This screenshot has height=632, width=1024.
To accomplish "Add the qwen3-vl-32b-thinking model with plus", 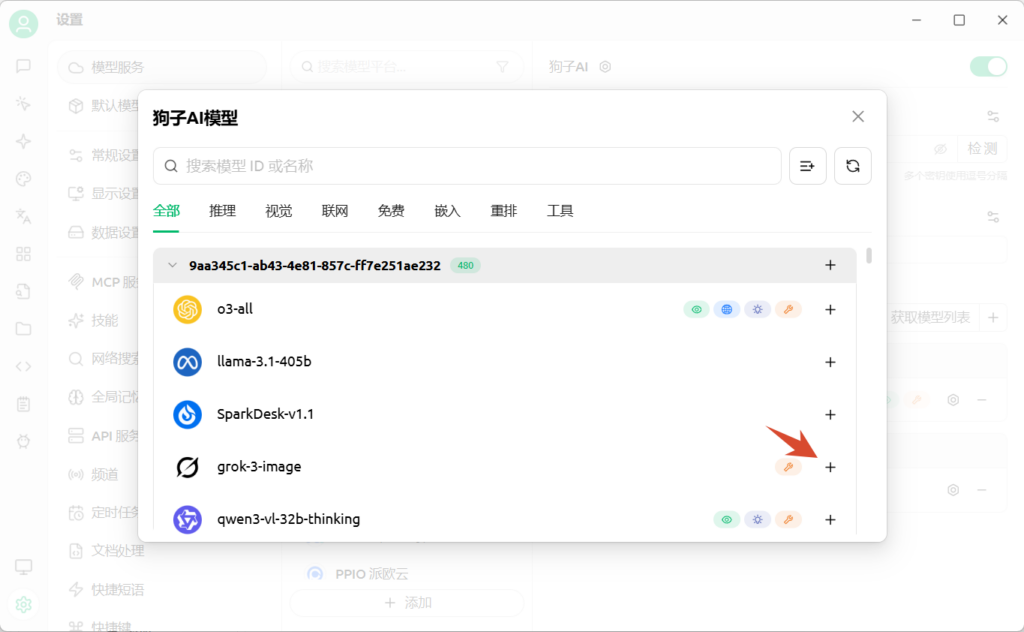I will 830,520.
